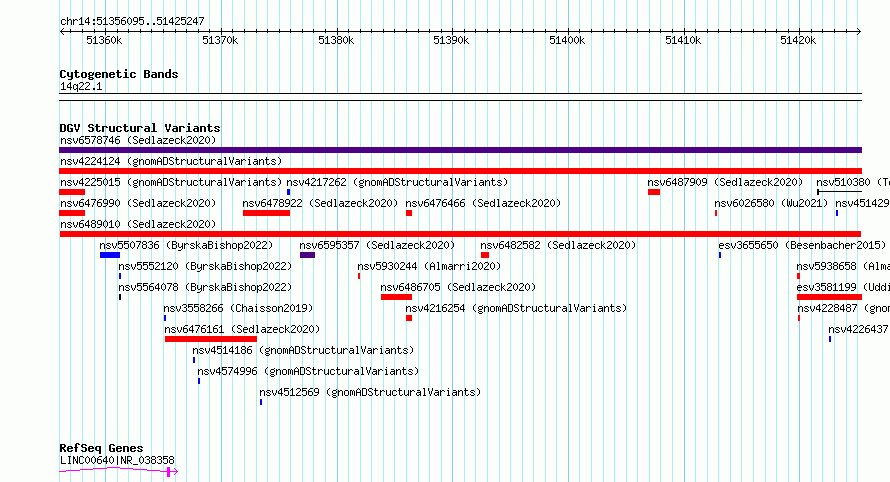Open variant nsv4225015 label
This screenshot has width=890, height=482.
click(x=171, y=182)
